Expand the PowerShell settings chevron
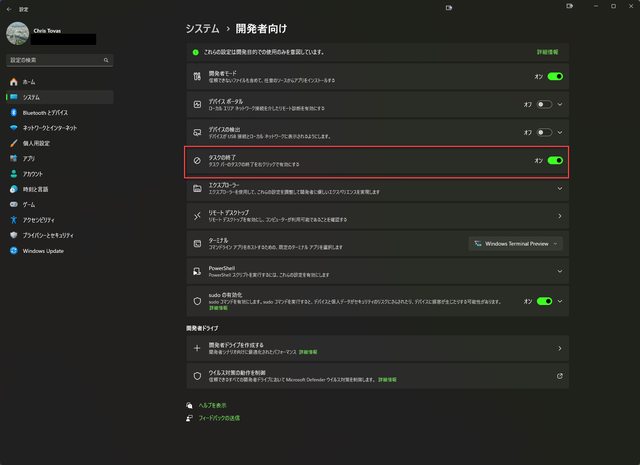This screenshot has width=640, height=465. 559,271
